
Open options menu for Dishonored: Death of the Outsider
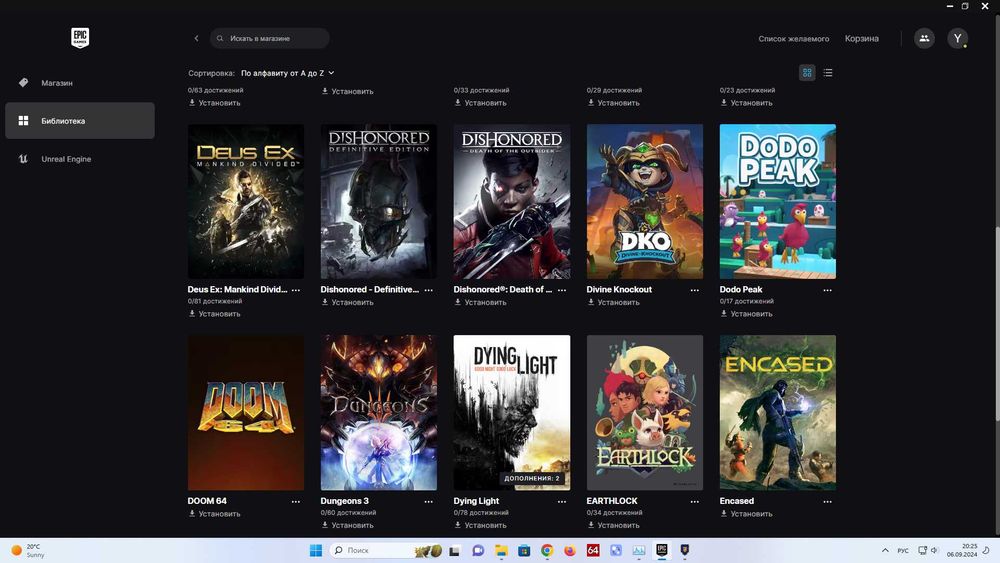coord(562,289)
